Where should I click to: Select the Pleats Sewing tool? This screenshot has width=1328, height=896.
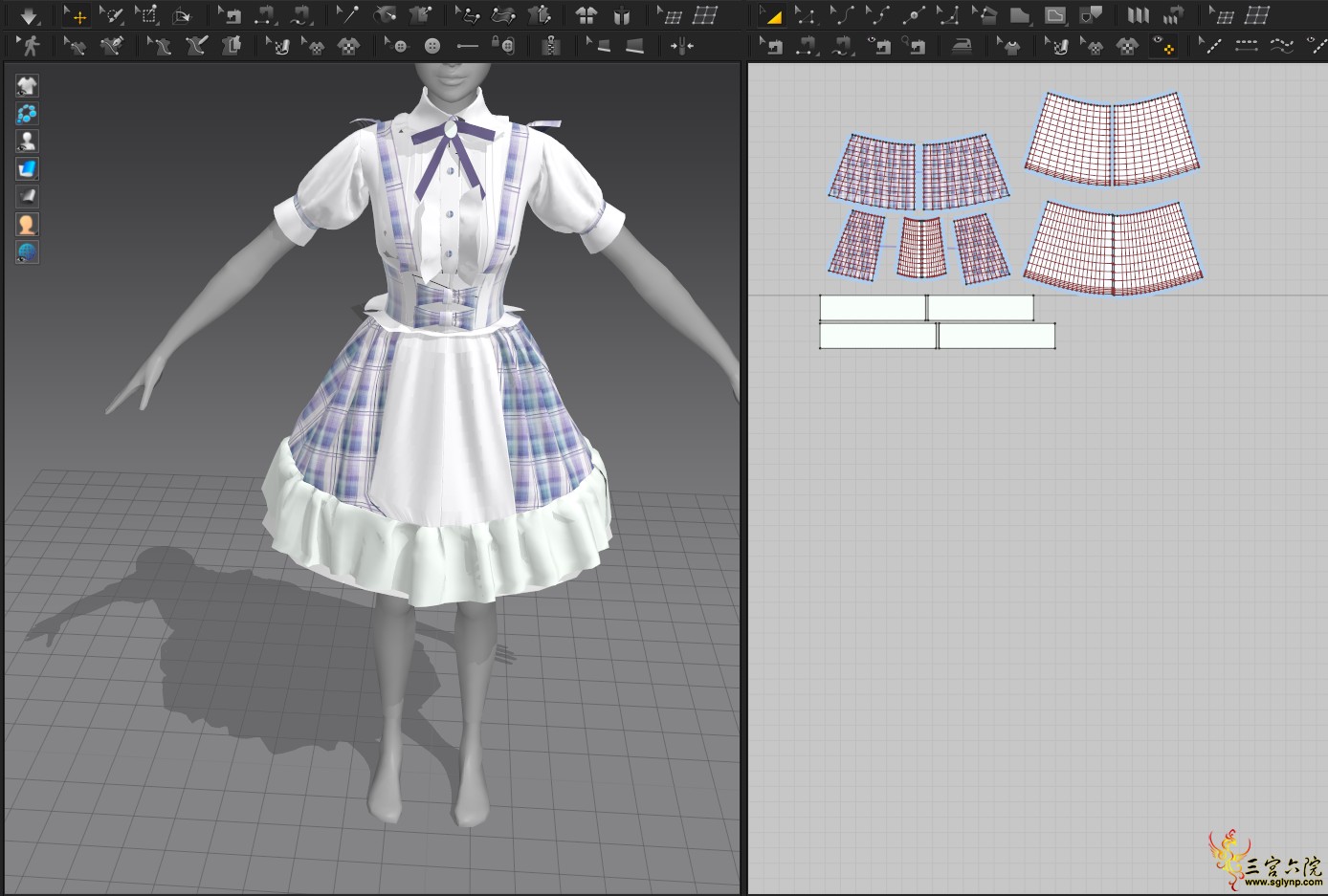click(x=1173, y=16)
